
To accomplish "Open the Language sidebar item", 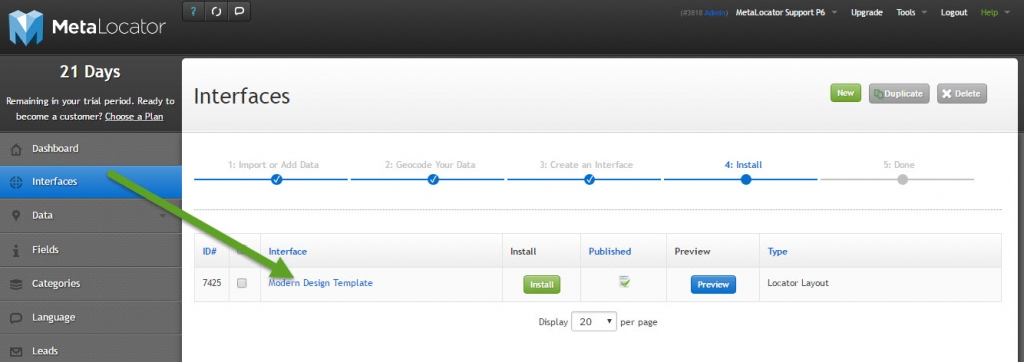I will (x=91, y=318).
